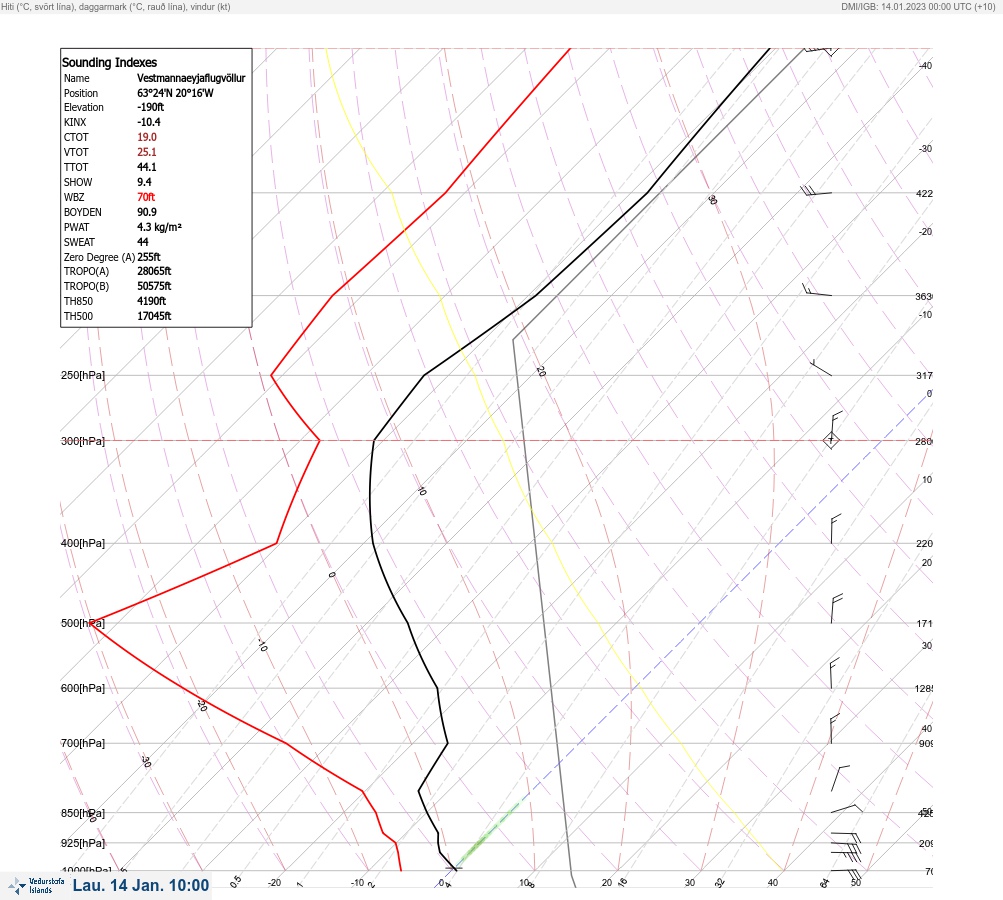Click the 600[hPa] pressure label
This screenshot has height=900, width=1003.
click(83, 688)
